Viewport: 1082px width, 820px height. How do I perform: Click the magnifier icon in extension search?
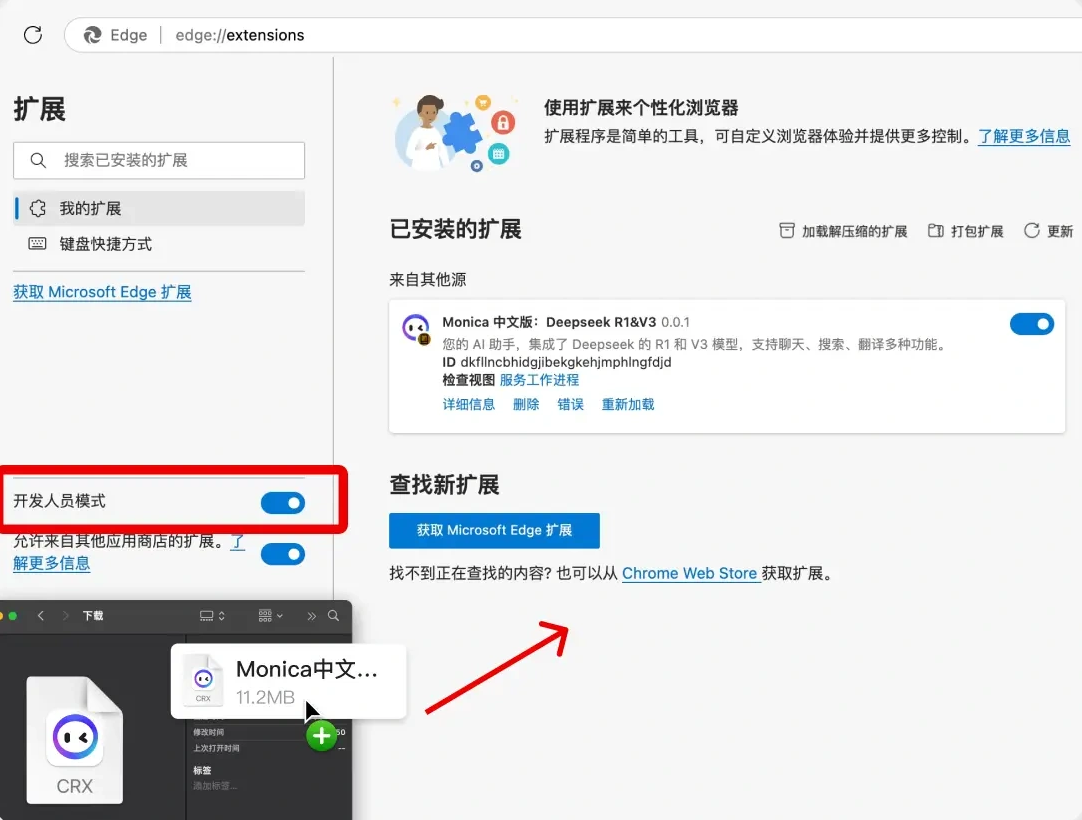click(39, 160)
